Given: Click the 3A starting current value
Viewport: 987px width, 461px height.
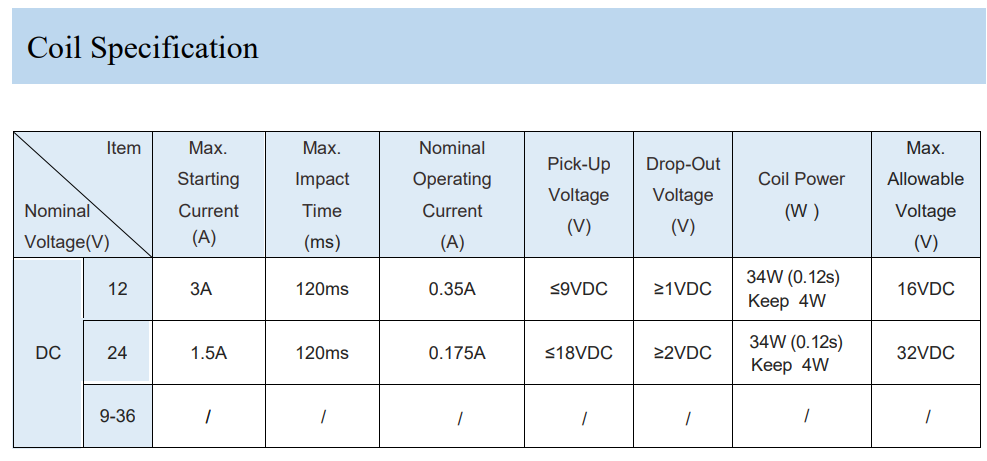Looking at the screenshot, I should click(x=201, y=289).
